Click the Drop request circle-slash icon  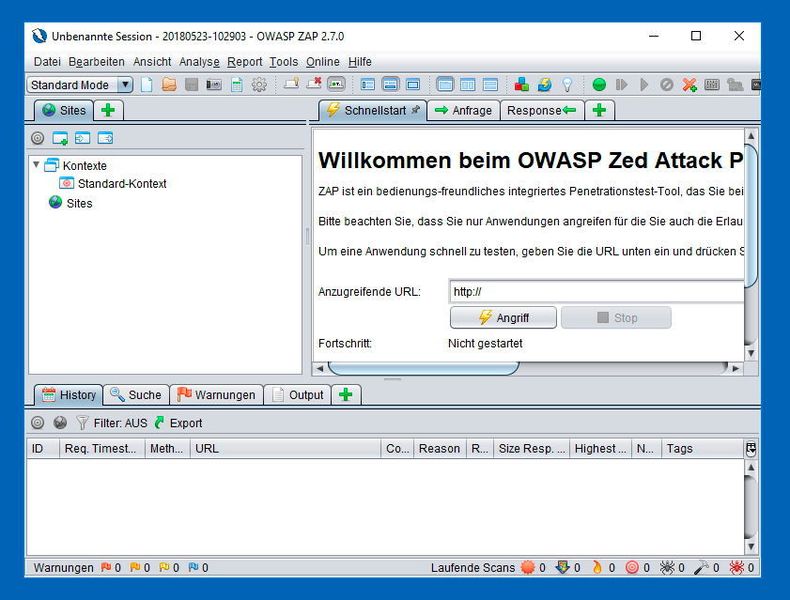(667, 85)
